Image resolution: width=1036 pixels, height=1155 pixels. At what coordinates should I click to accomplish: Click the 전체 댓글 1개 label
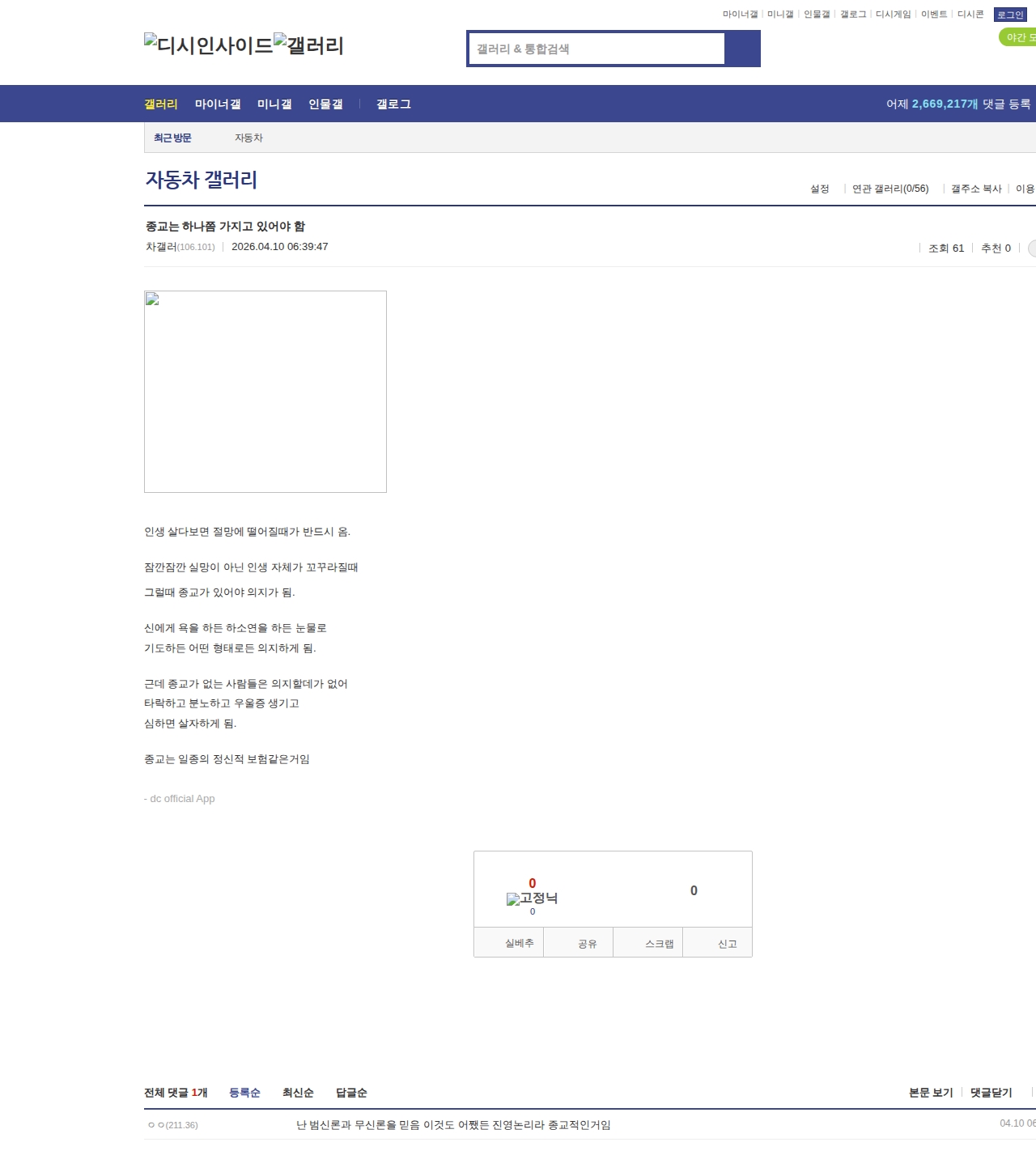[176, 1093]
